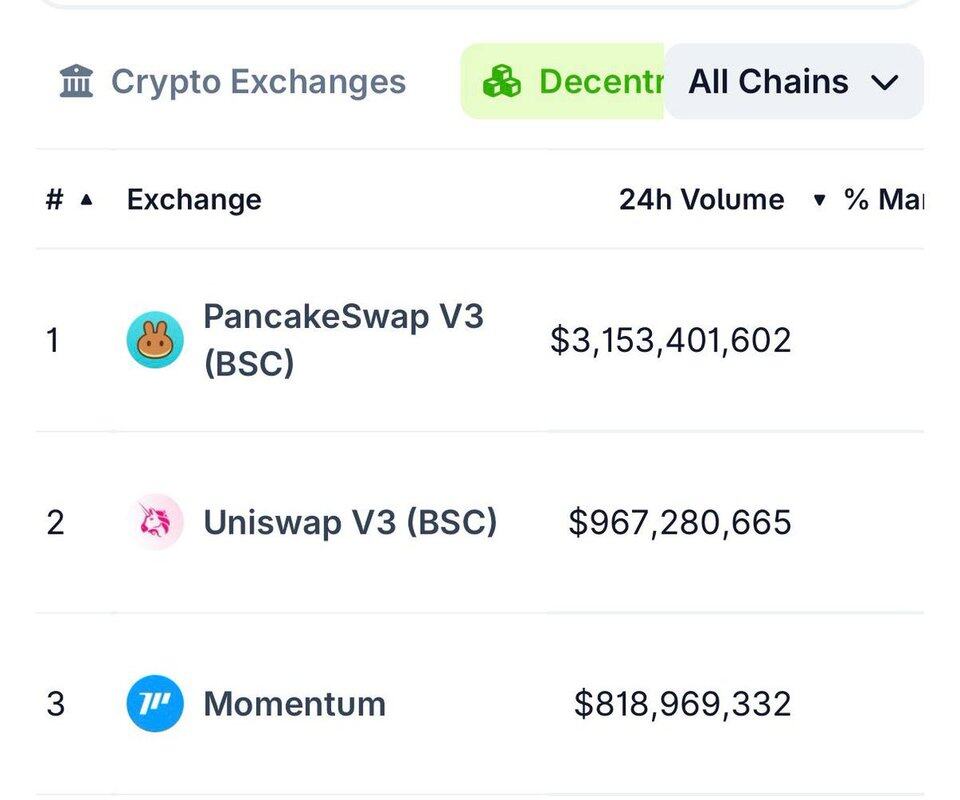The width and height of the screenshot is (960, 800).
Task: Open Momentum exchange link
Action: (294, 703)
